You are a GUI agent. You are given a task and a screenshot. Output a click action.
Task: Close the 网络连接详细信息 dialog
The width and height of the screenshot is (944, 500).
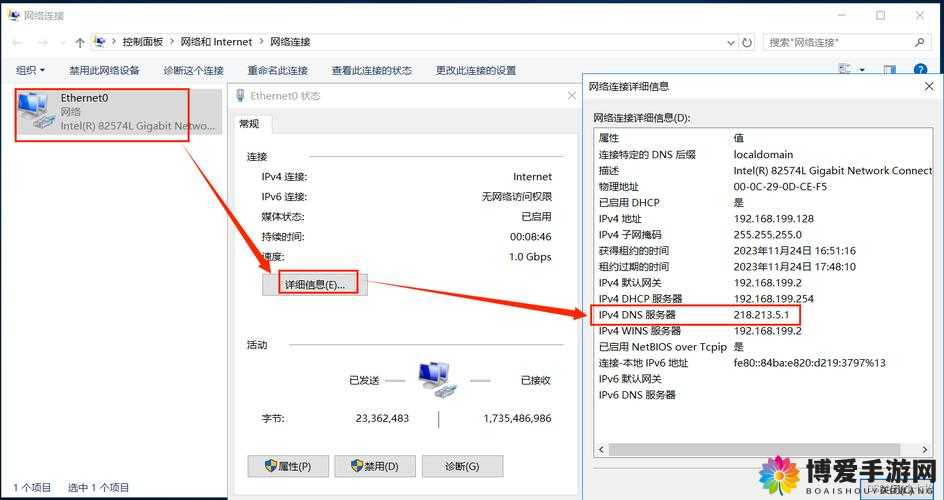pyautogui.click(x=929, y=87)
